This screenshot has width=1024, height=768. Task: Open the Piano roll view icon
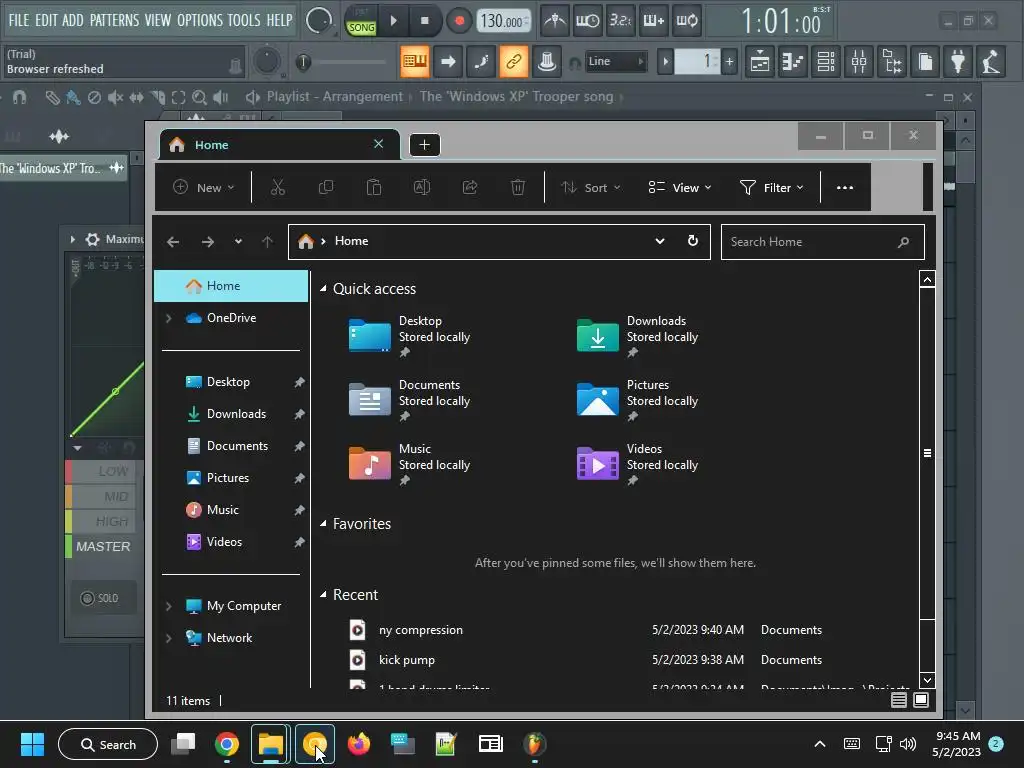(x=793, y=62)
